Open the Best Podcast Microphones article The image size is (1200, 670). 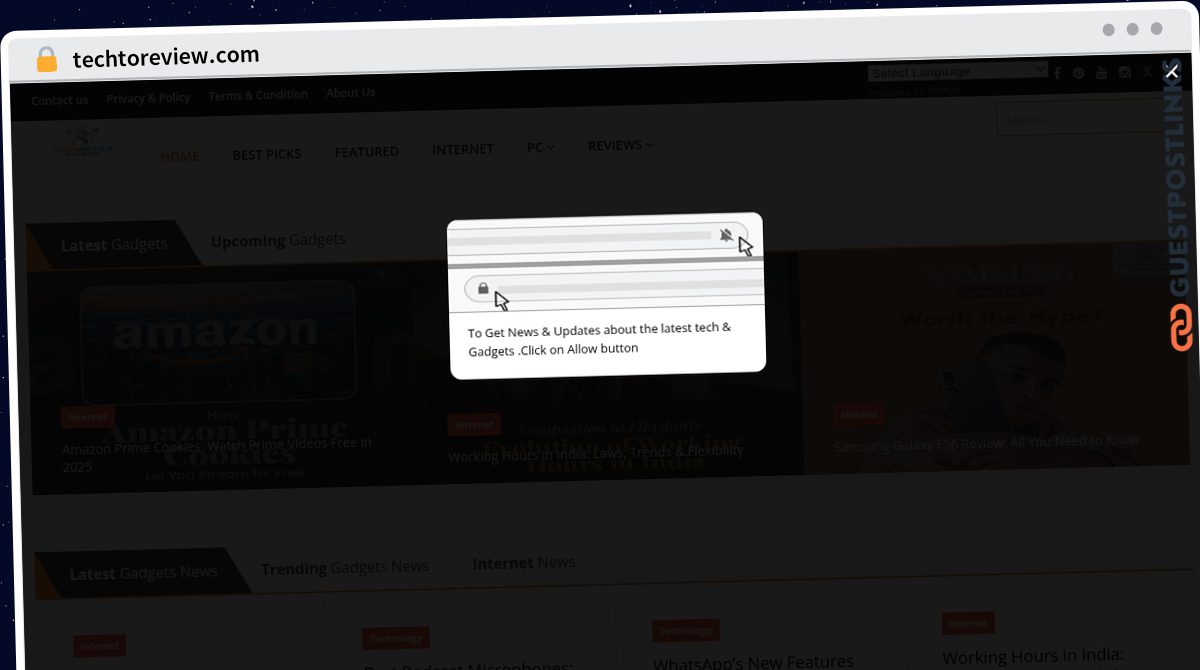click(467, 667)
